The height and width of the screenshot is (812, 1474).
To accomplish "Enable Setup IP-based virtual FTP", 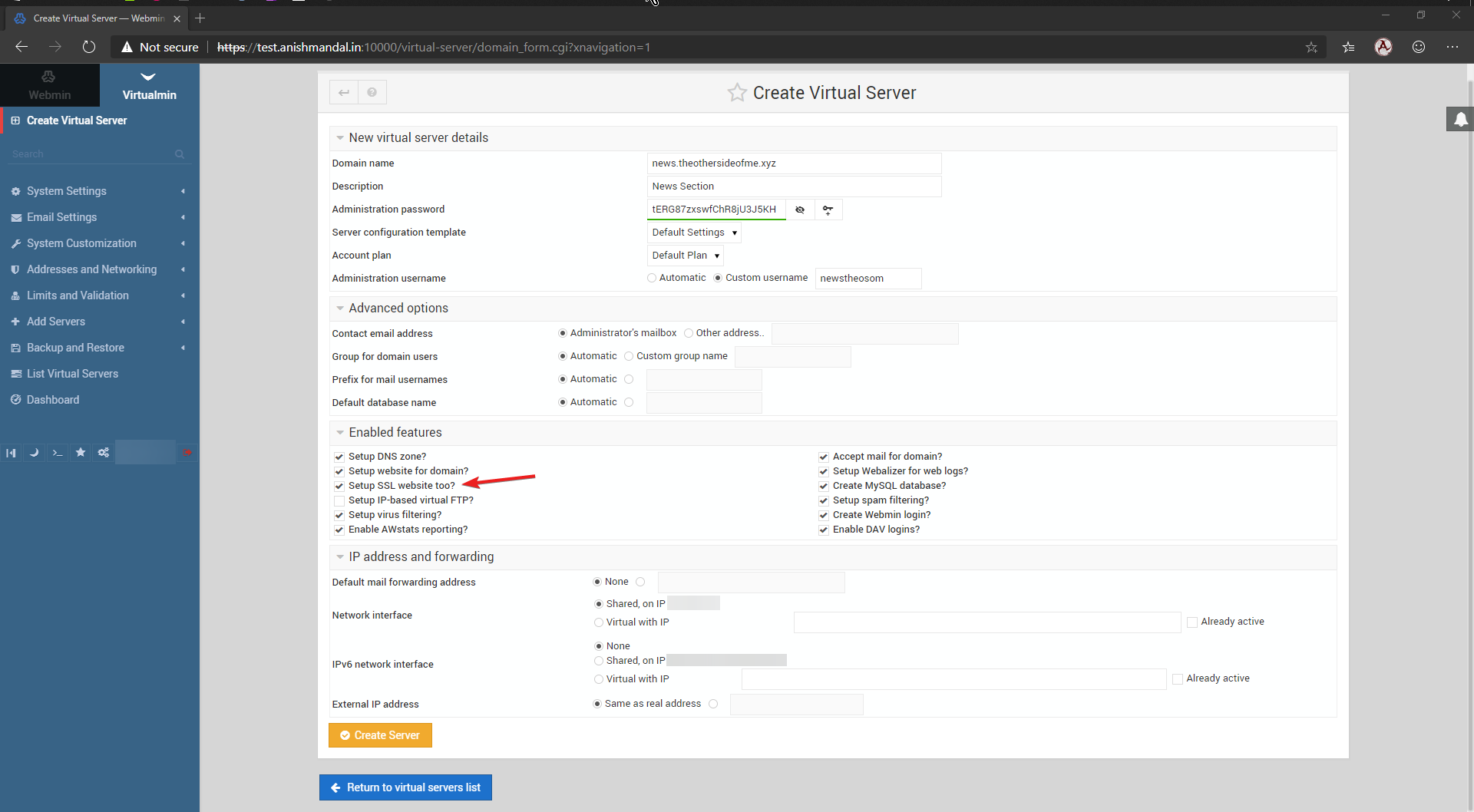I will [339, 500].
